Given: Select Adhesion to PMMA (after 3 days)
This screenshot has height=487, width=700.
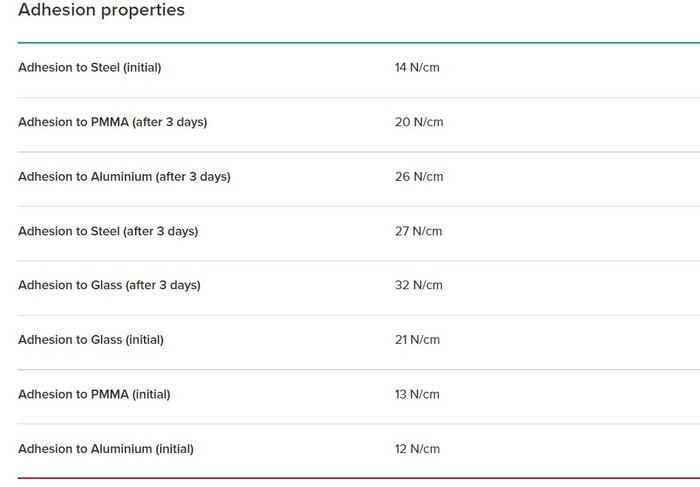Looking at the screenshot, I should (112, 122).
